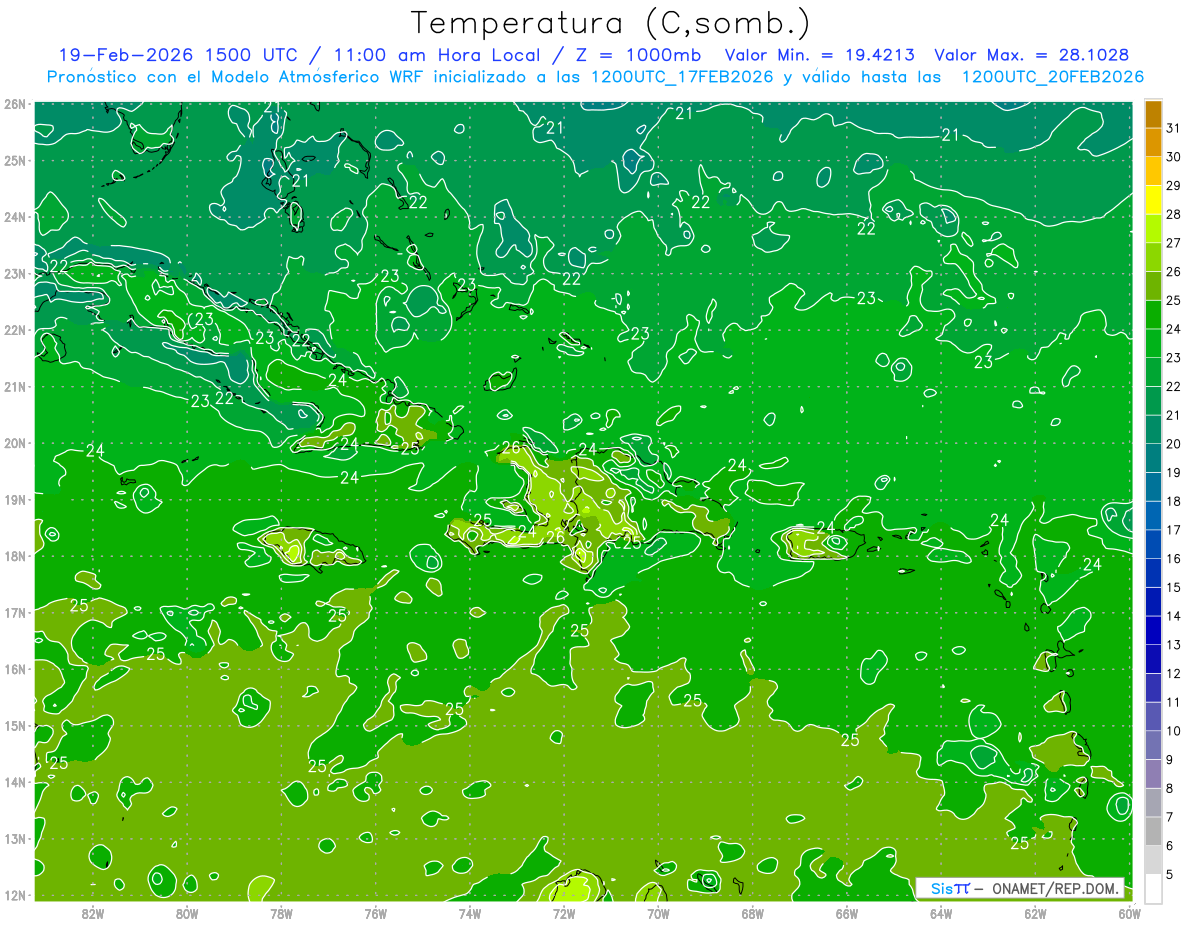
Task: Click the latitude axis label 17N
Action: (x=15, y=612)
